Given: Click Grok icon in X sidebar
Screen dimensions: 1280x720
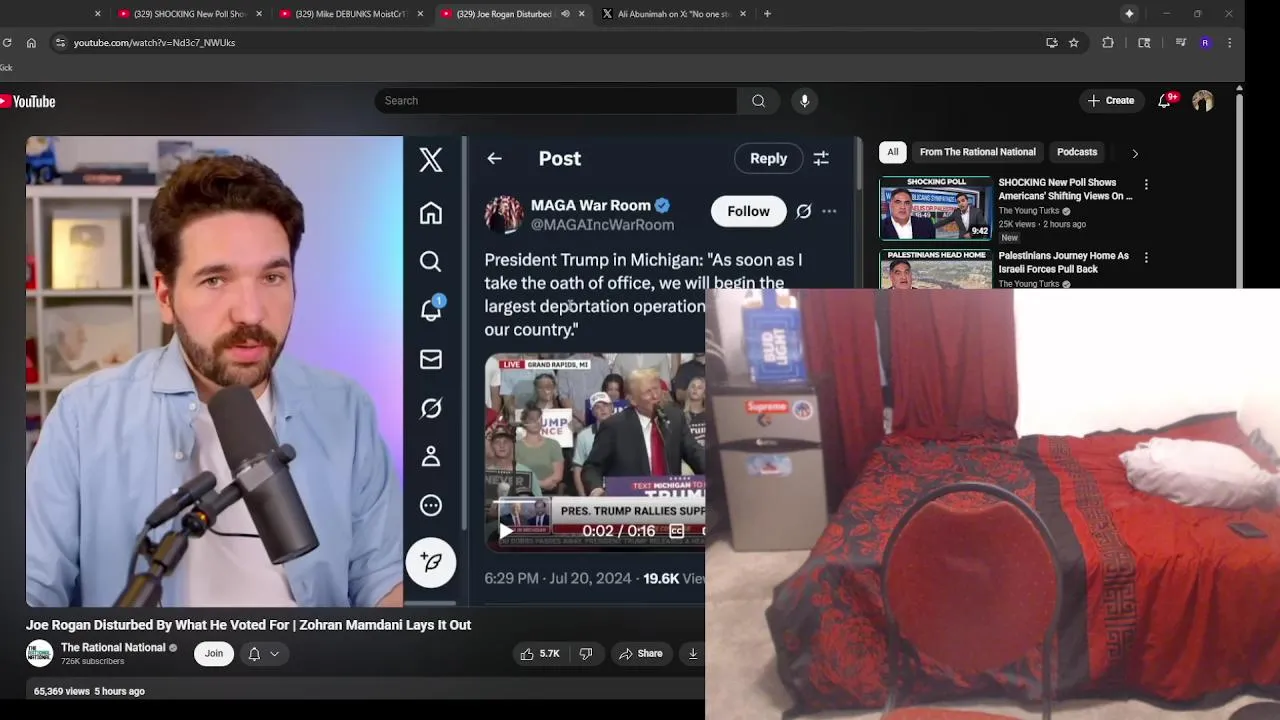Looking at the screenshot, I should point(431,408).
